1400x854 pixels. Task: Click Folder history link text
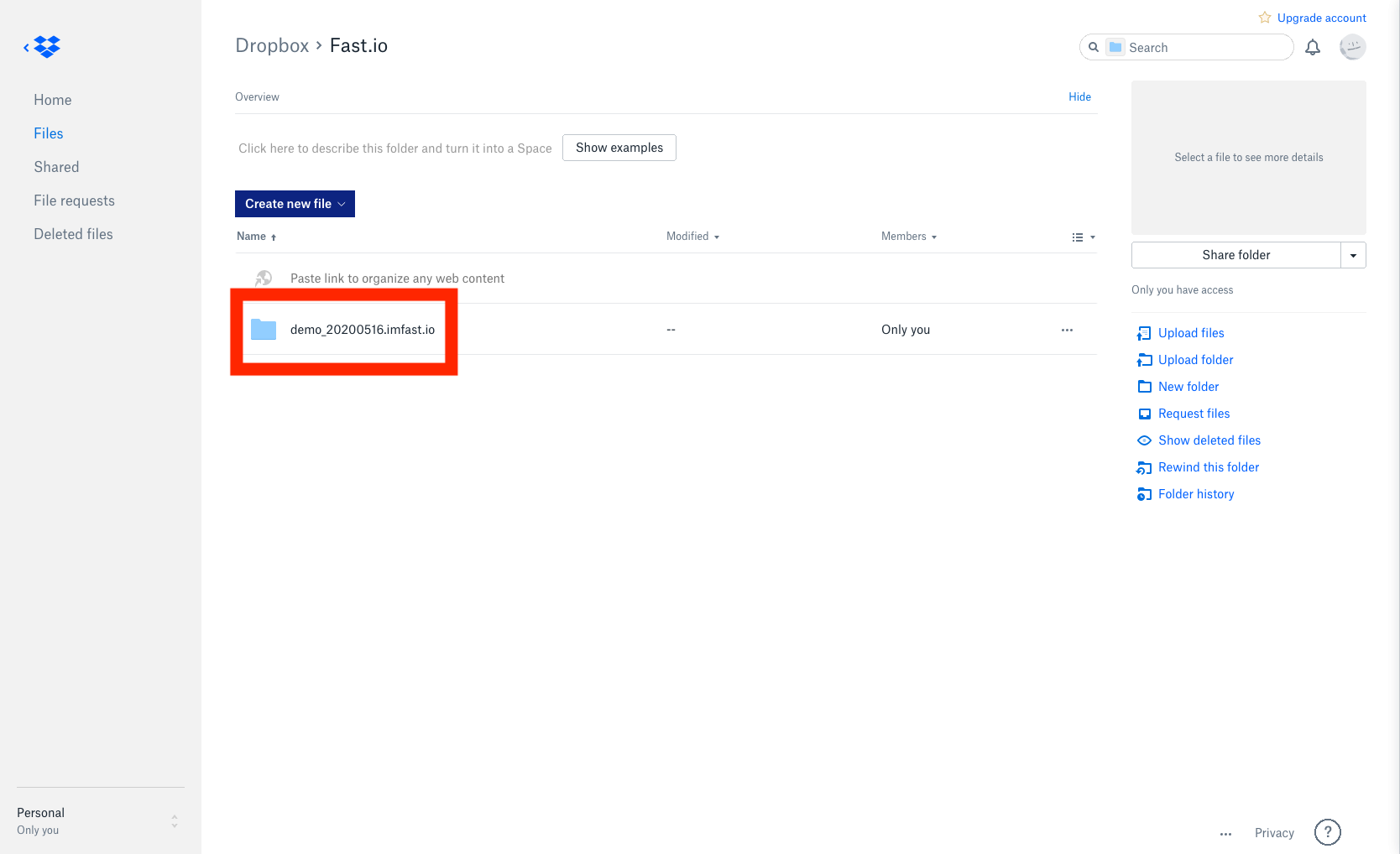pos(1196,494)
